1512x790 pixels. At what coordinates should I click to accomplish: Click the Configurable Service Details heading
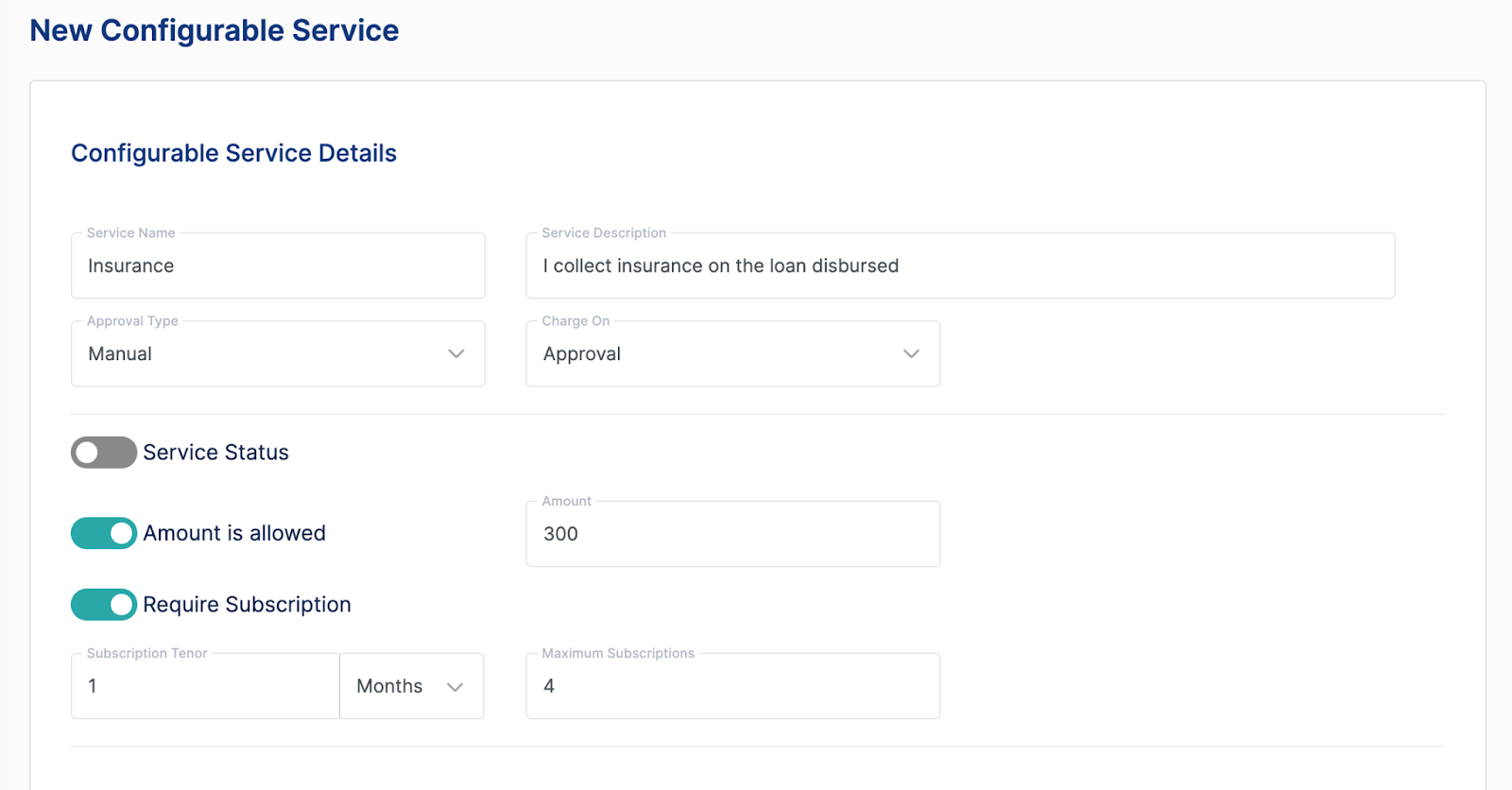pyautogui.click(x=233, y=153)
